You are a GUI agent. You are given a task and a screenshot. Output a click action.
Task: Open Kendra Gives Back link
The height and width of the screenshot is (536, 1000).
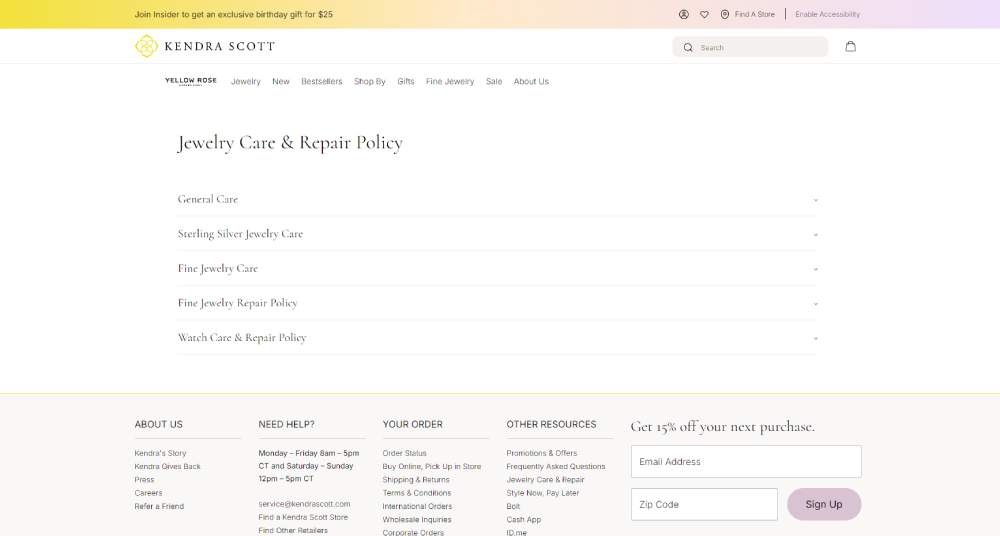[x=167, y=466]
